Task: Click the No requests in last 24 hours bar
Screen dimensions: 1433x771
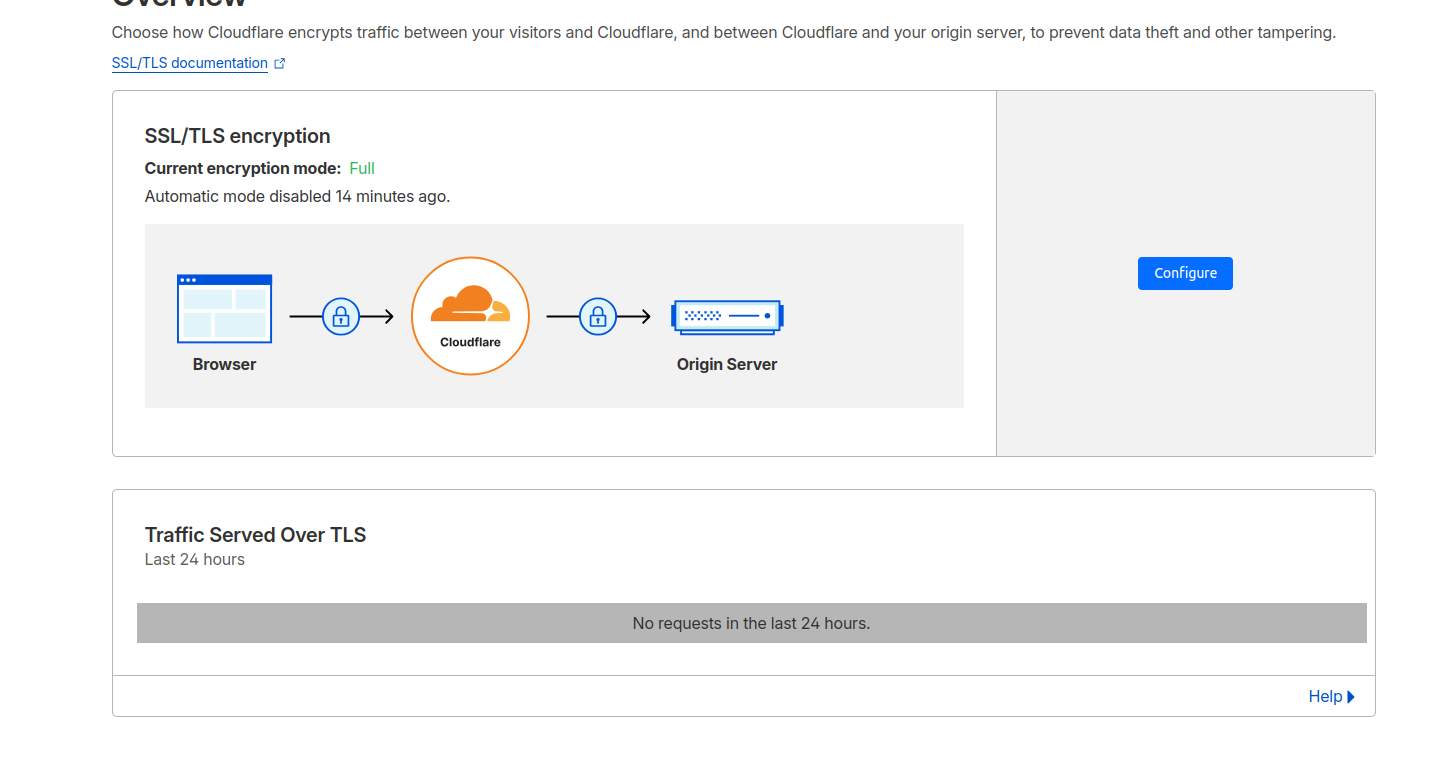Action: coord(750,622)
